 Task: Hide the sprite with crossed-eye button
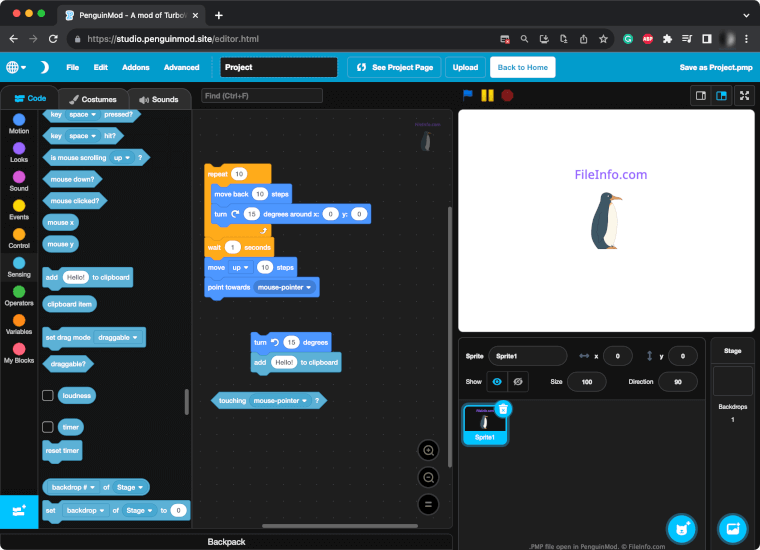pos(519,382)
